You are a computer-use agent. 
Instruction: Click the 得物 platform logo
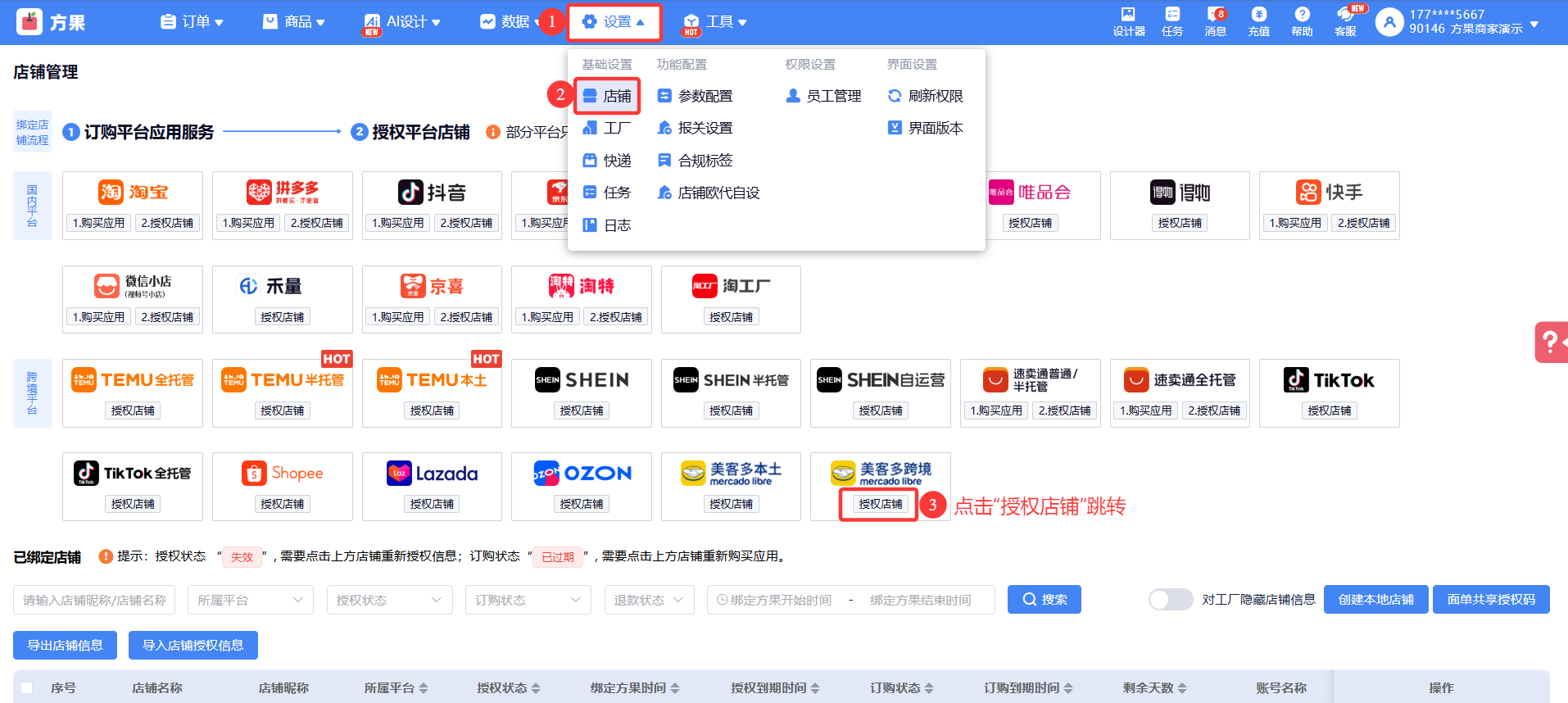1180,193
